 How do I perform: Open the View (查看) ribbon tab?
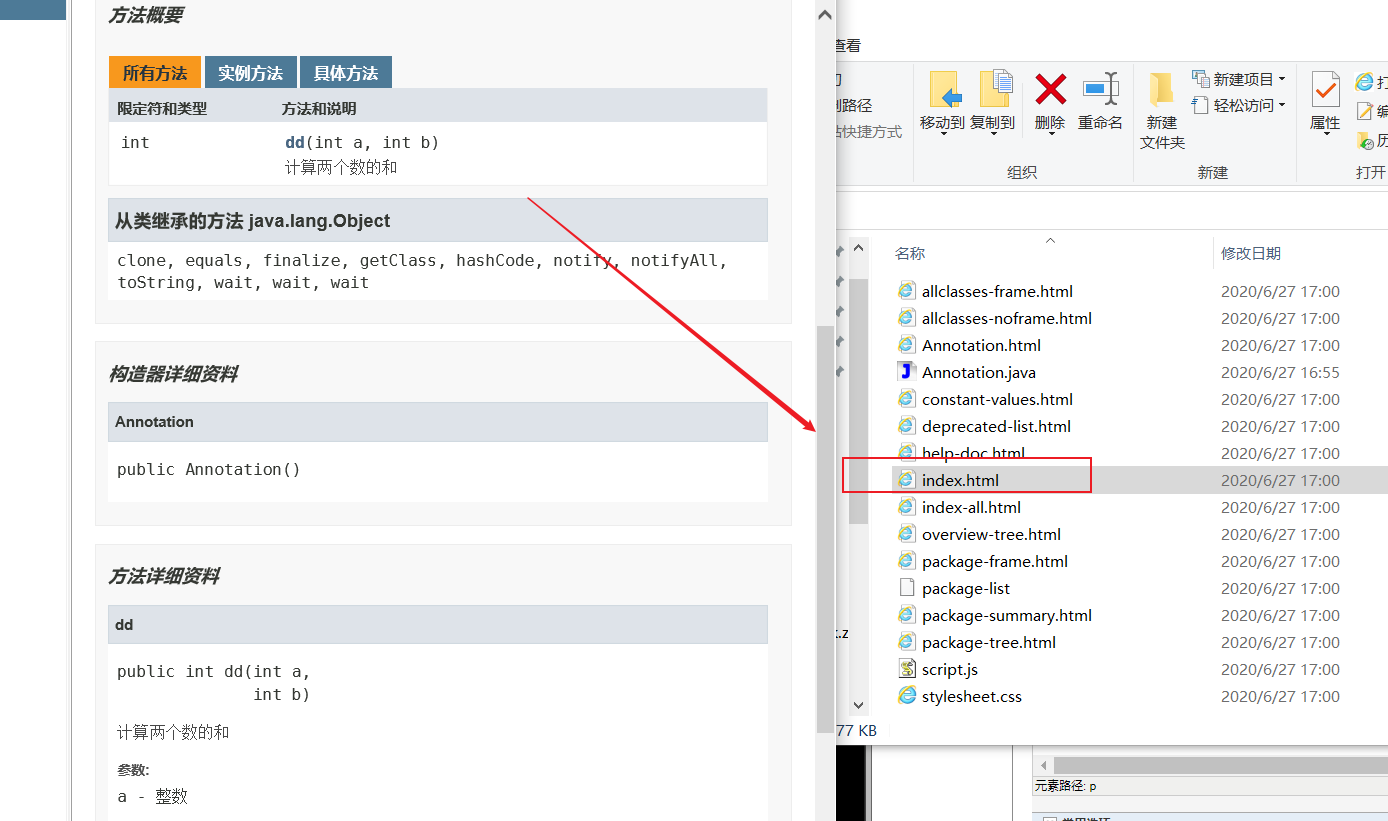[x=847, y=45]
